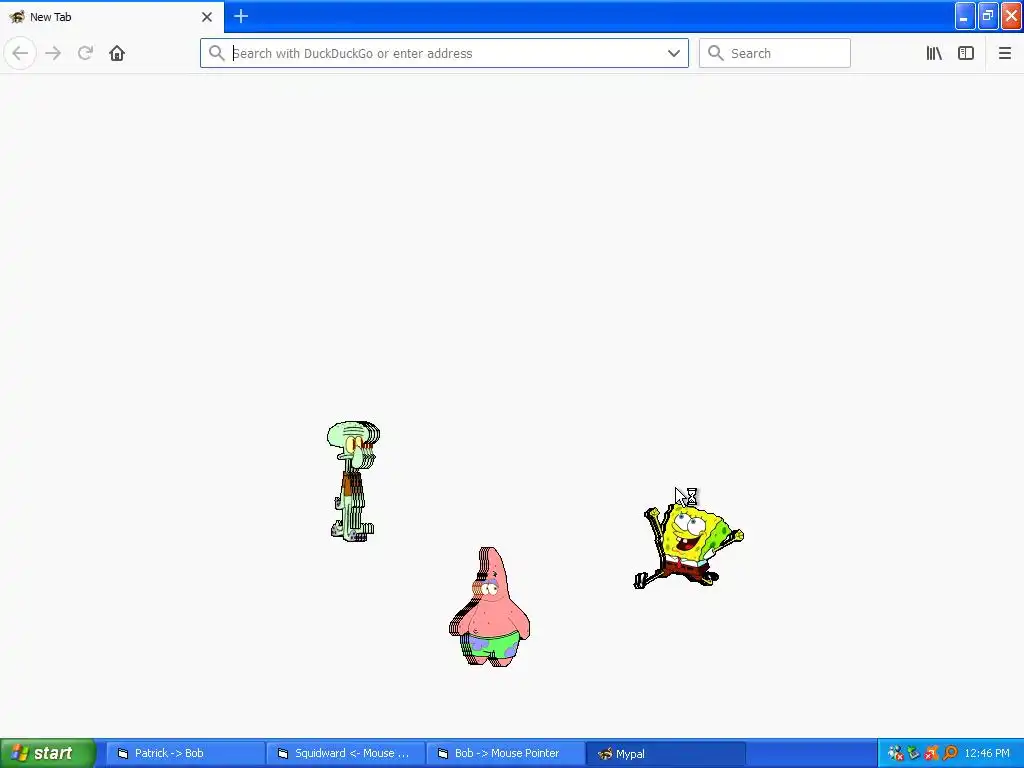1024x768 pixels.
Task: Minimize the Mypal browser window
Action: click(965, 16)
